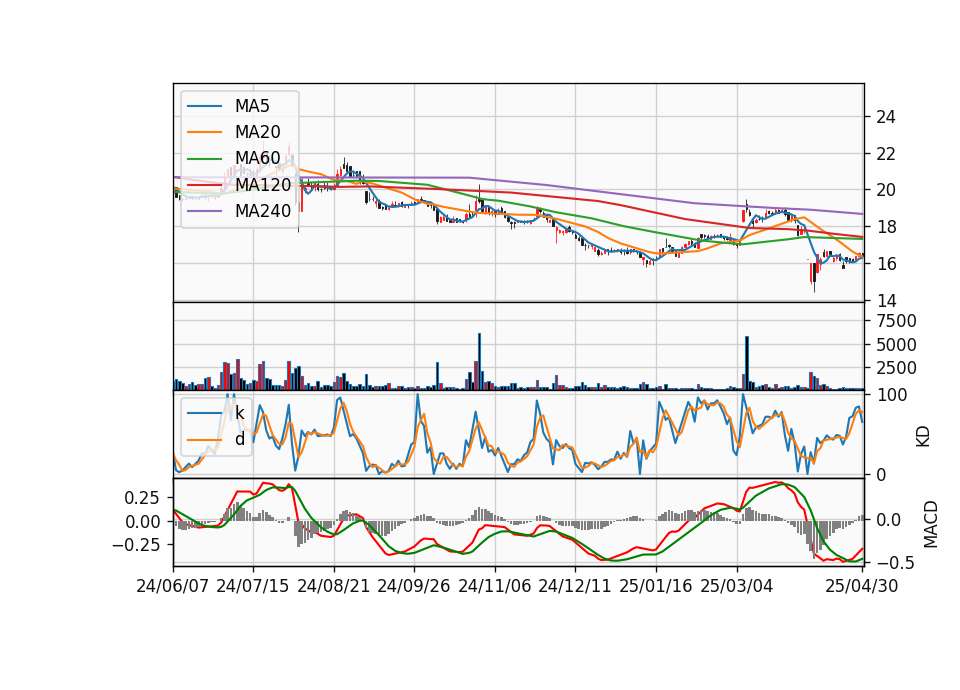Screen dimensions: 960x690
Task: Click the 'k' label in KD legend
Action: [239, 413]
